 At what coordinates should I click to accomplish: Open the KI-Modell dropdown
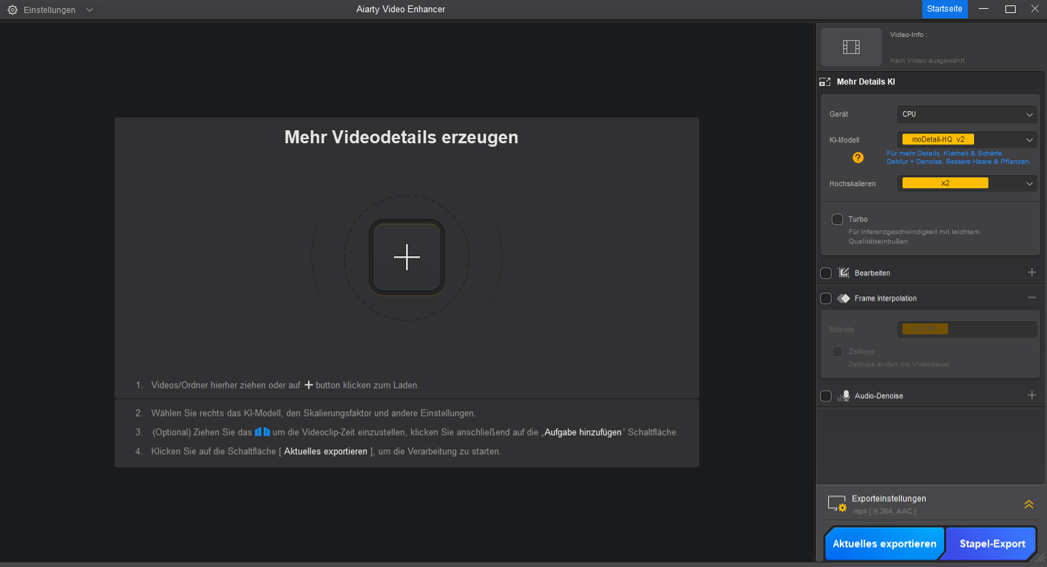pos(966,140)
